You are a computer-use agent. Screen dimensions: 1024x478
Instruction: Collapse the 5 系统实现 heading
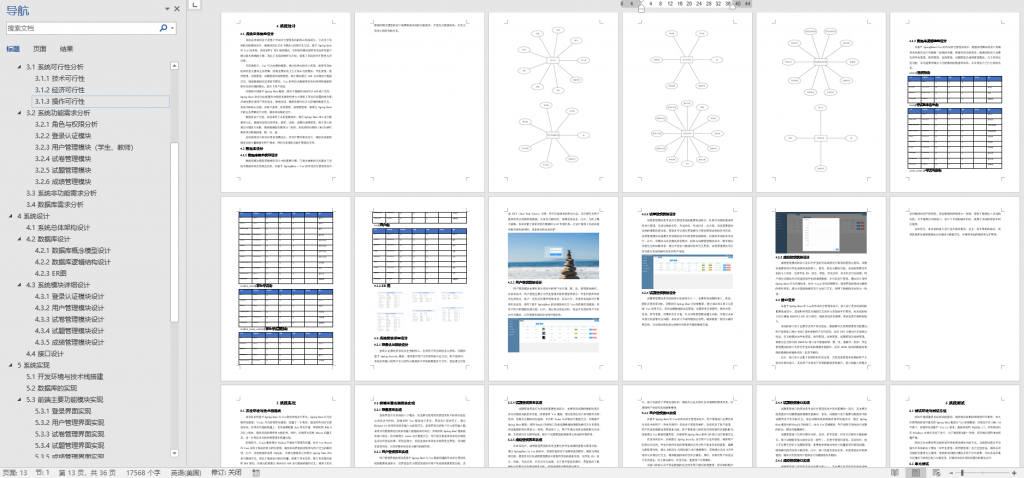pos(10,365)
